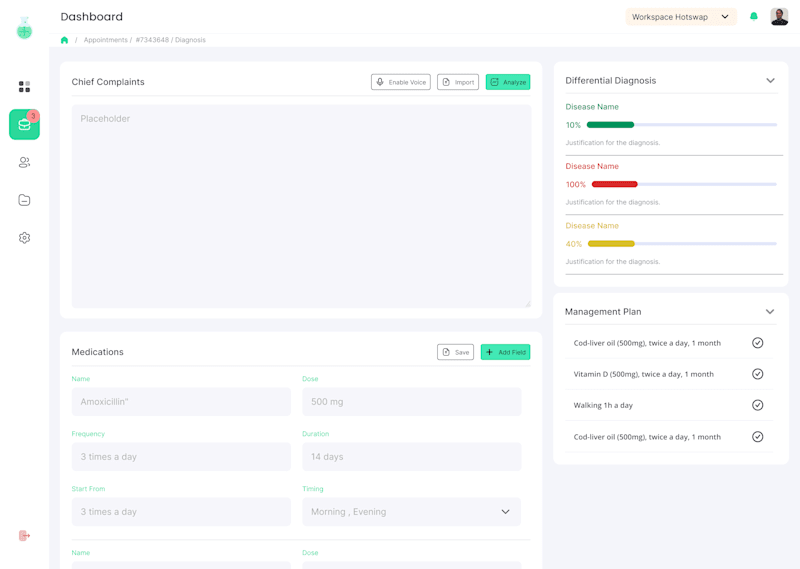Click the notification bell icon

754,16
